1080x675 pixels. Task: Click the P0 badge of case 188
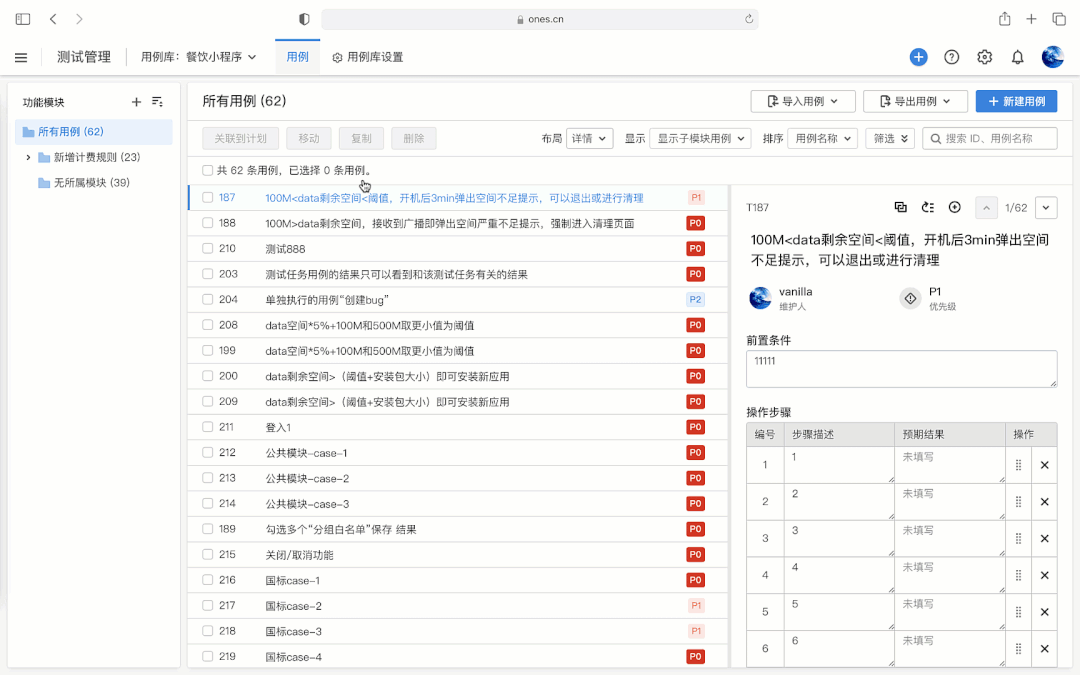point(696,223)
